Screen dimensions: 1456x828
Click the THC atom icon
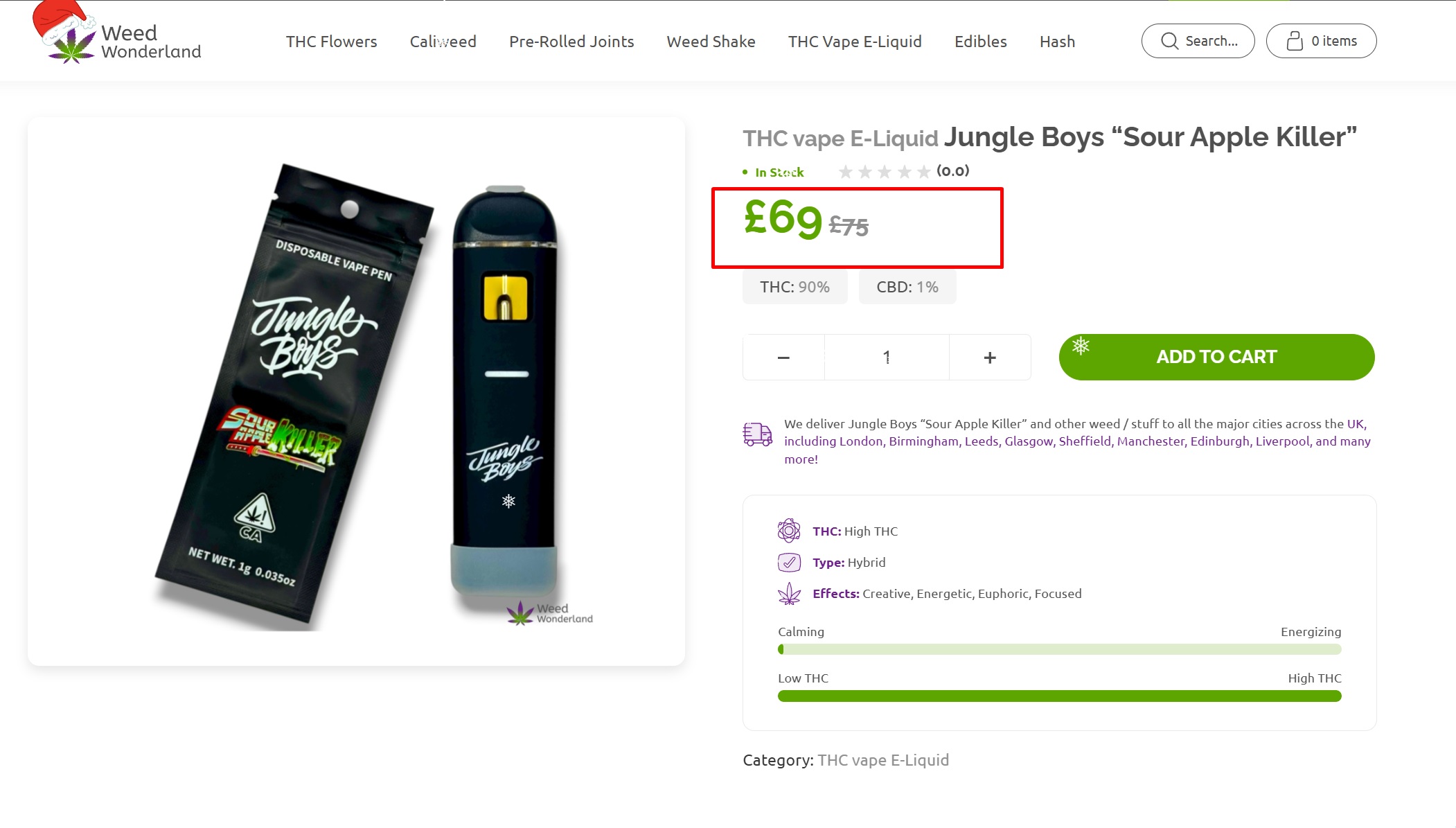789,531
